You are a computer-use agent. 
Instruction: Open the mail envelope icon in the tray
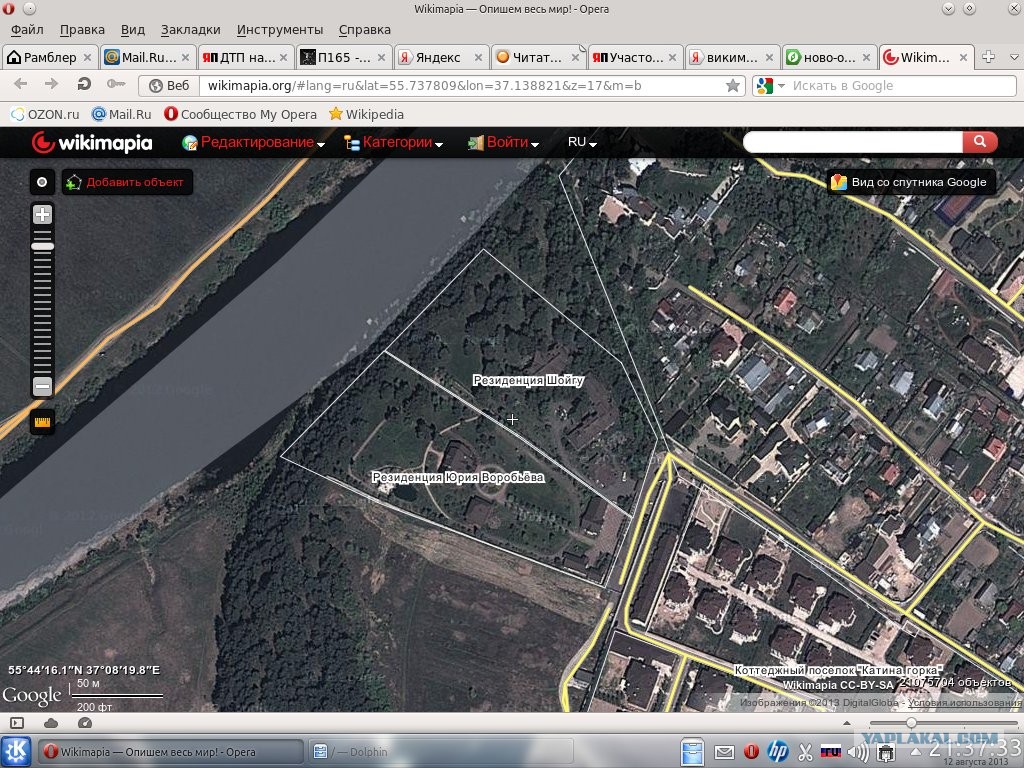pos(723,750)
